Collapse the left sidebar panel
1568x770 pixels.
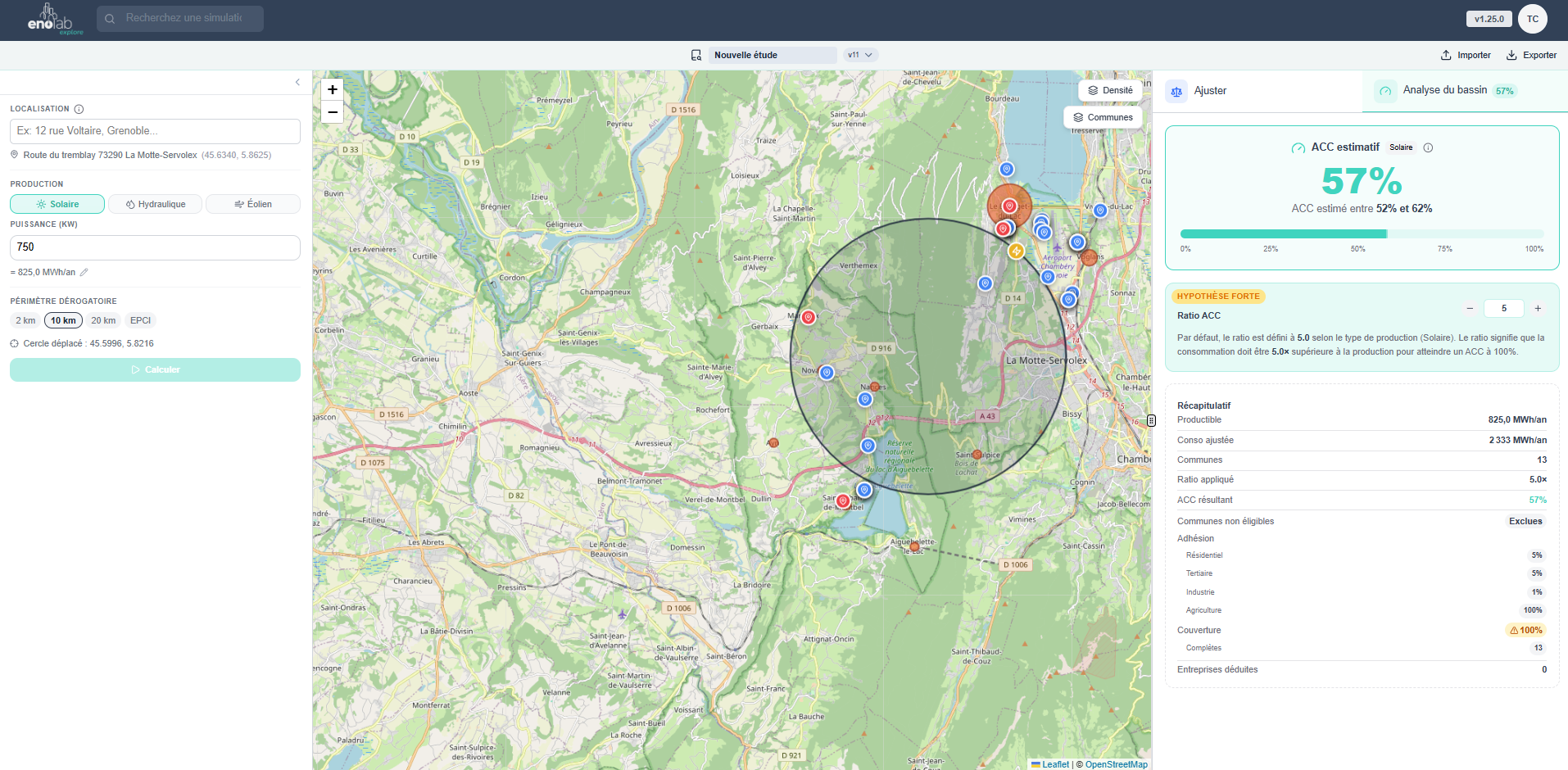coord(297,82)
